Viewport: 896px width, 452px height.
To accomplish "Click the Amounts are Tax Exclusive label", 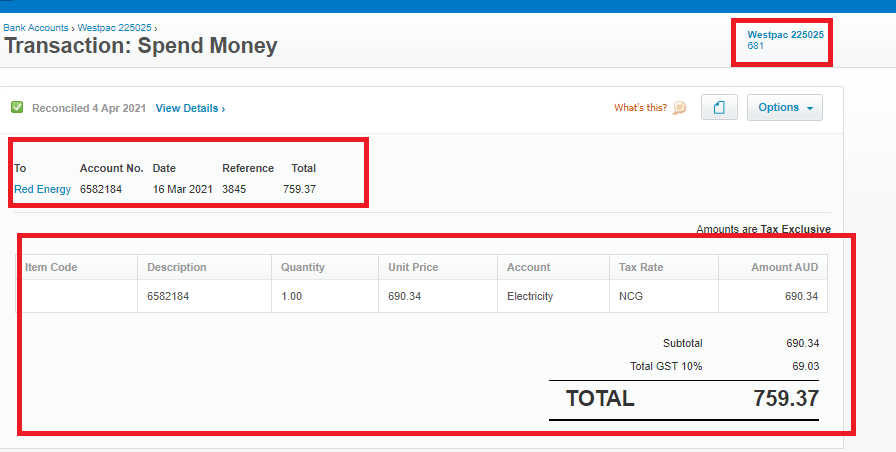I will click(x=763, y=229).
